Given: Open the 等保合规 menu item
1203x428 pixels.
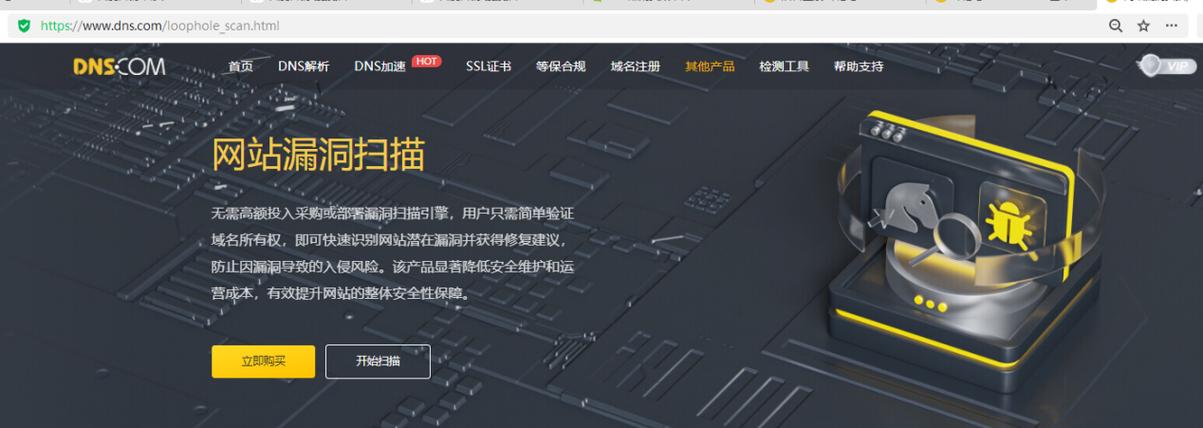Looking at the screenshot, I should point(560,67).
